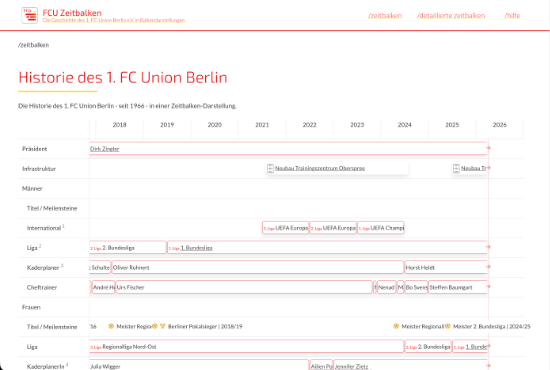Image resolution: width=550 pixels, height=370 pixels.
Task: Select the Urs Fischer bar
Action: (x=244, y=287)
